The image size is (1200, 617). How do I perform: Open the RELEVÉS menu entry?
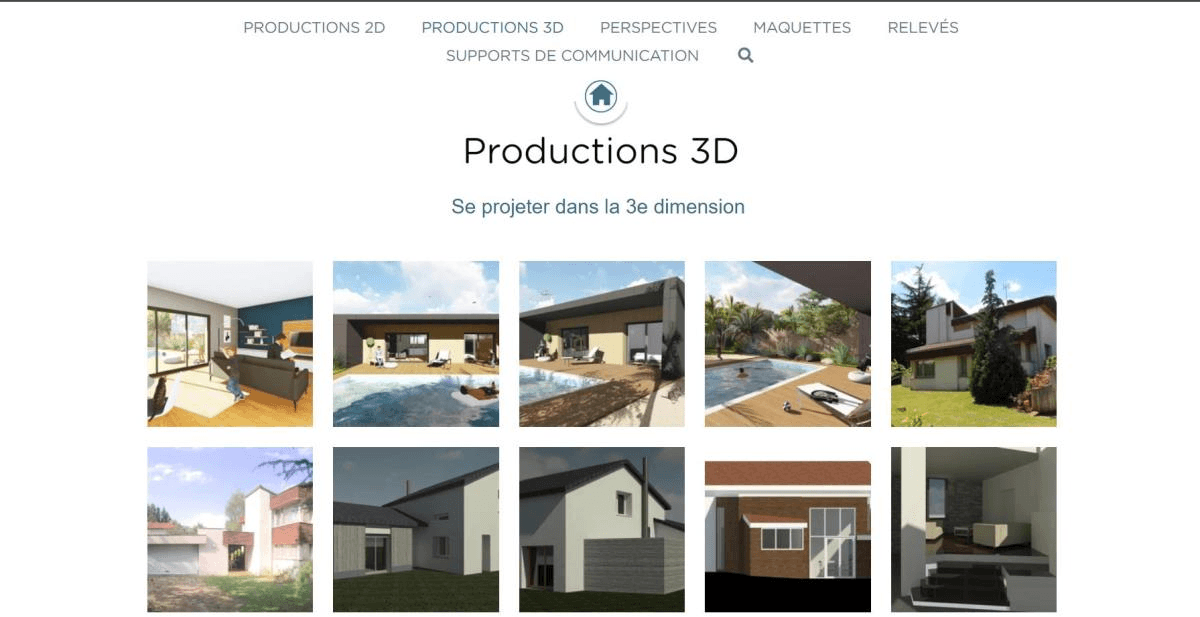(922, 27)
